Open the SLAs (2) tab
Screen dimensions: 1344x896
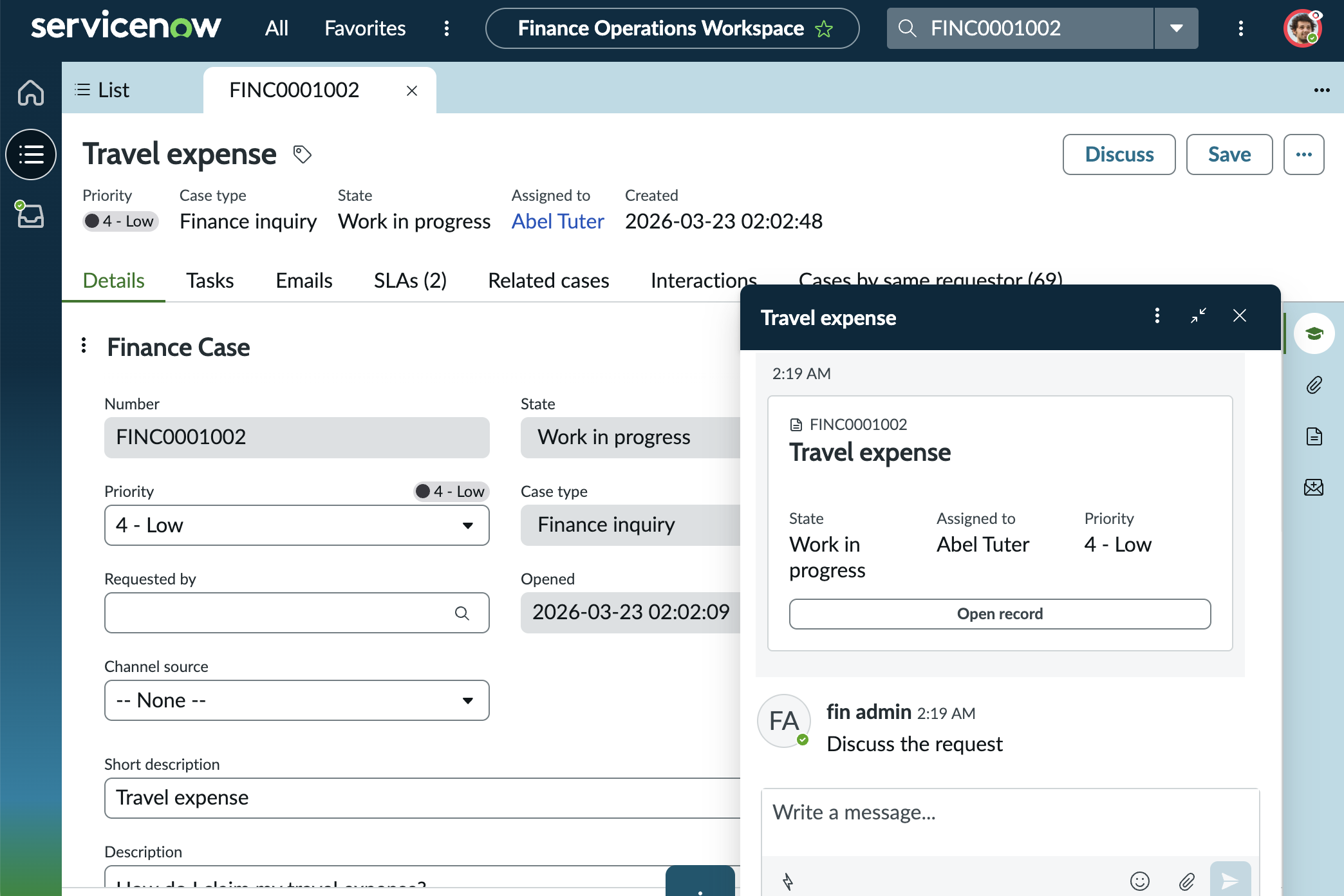click(x=410, y=281)
